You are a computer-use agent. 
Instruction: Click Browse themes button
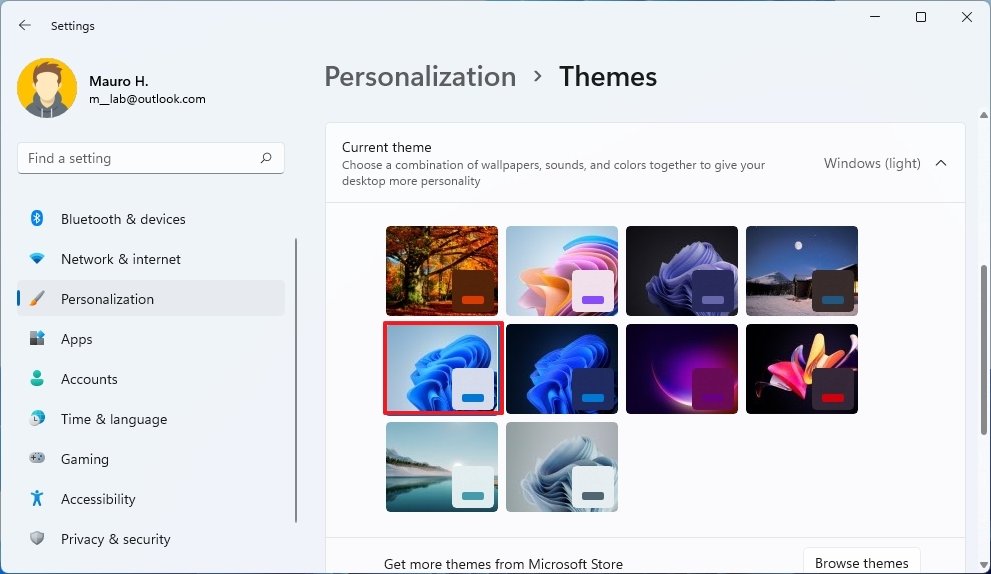coord(861,563)
